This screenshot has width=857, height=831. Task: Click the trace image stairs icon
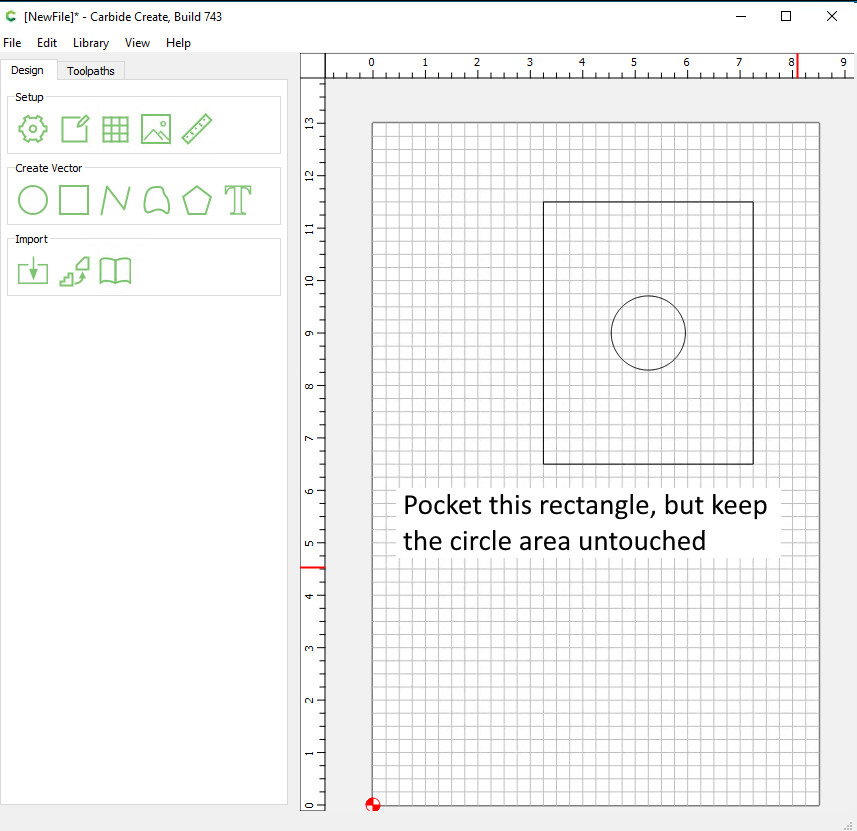tap(74, 271)
